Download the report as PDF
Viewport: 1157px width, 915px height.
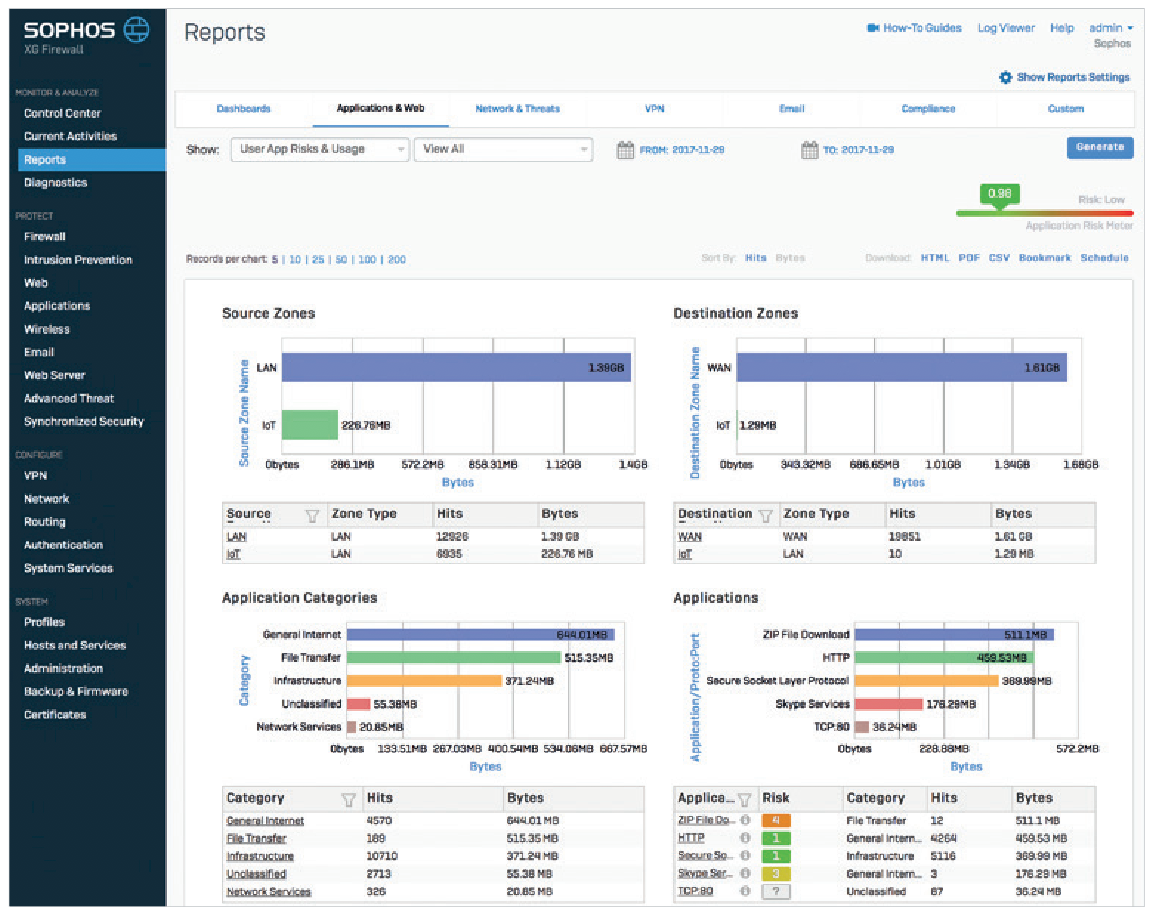coord(969,258)
